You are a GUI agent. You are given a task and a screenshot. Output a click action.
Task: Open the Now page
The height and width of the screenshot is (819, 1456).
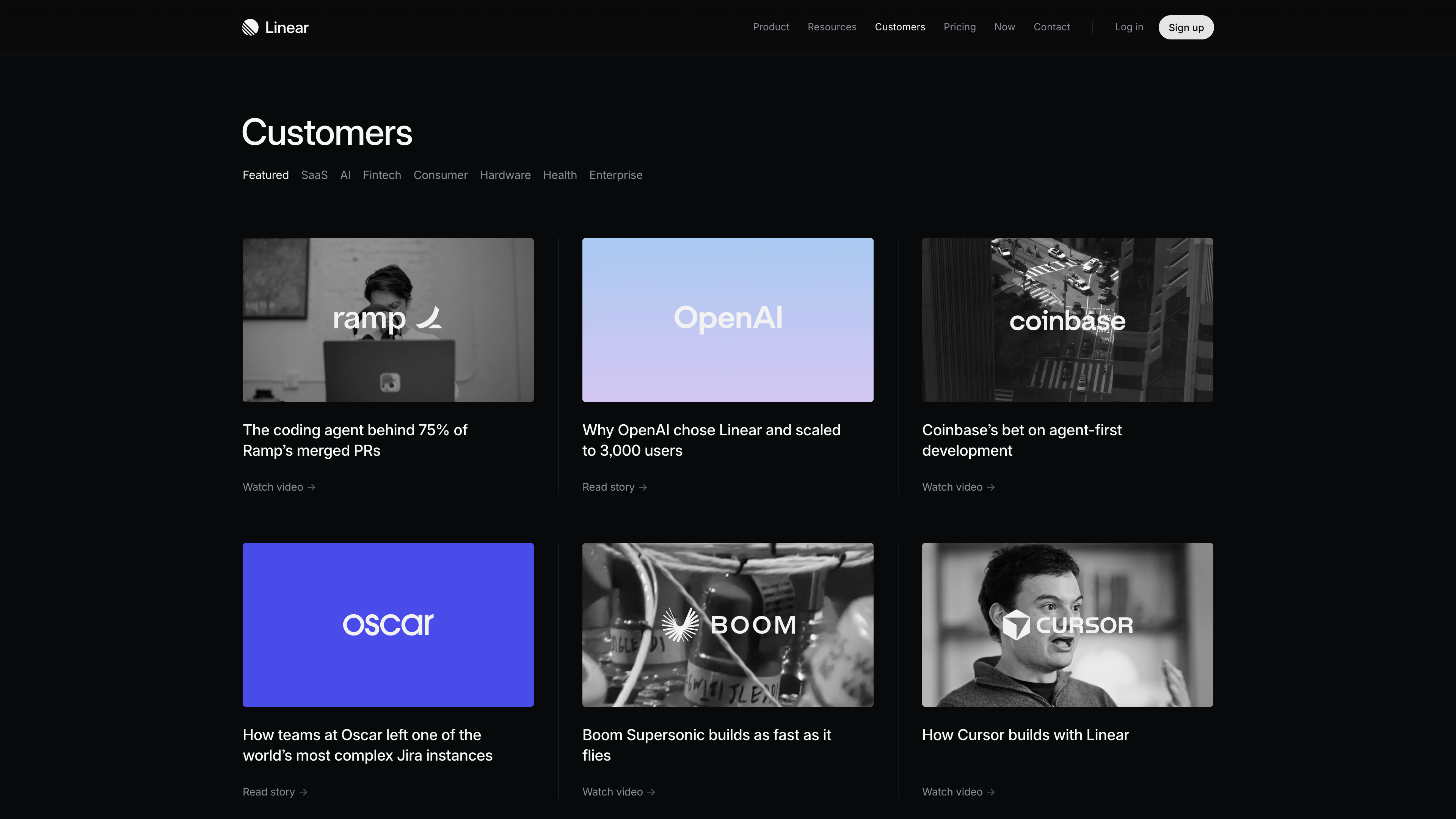[x=1004, y=27]
